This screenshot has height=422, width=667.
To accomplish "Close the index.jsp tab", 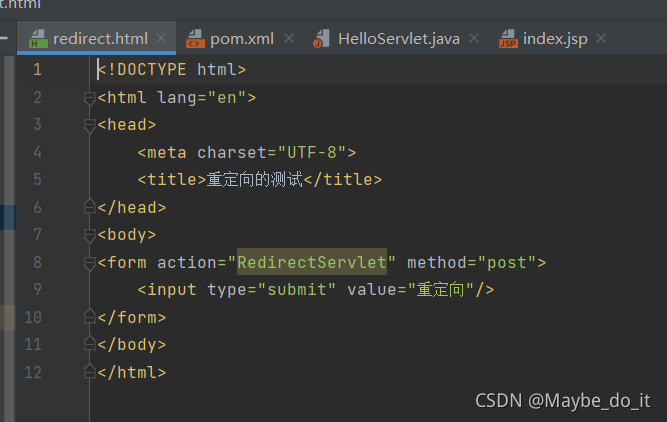I will tap(601, 39).
